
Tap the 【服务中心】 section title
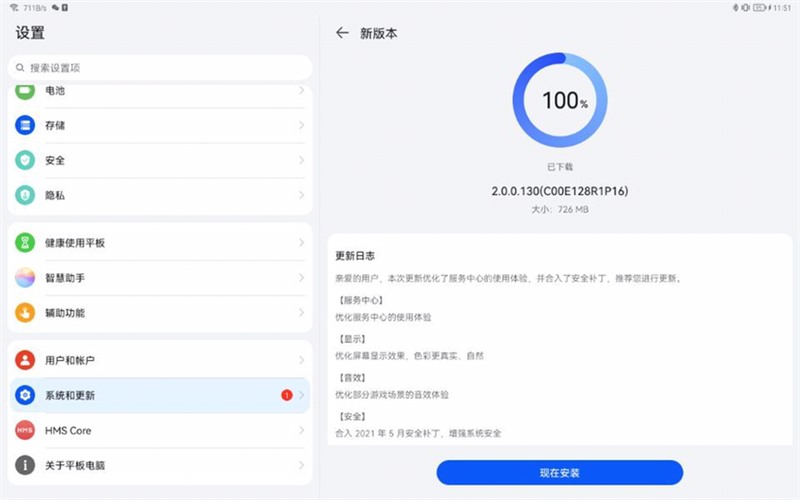pos(361,300)
